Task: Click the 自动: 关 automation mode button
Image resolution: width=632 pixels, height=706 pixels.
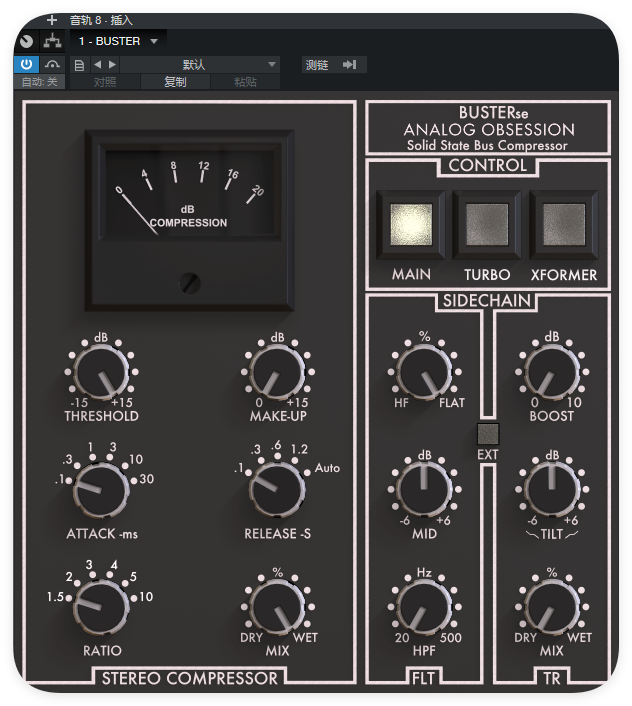Action: point(40,82)
